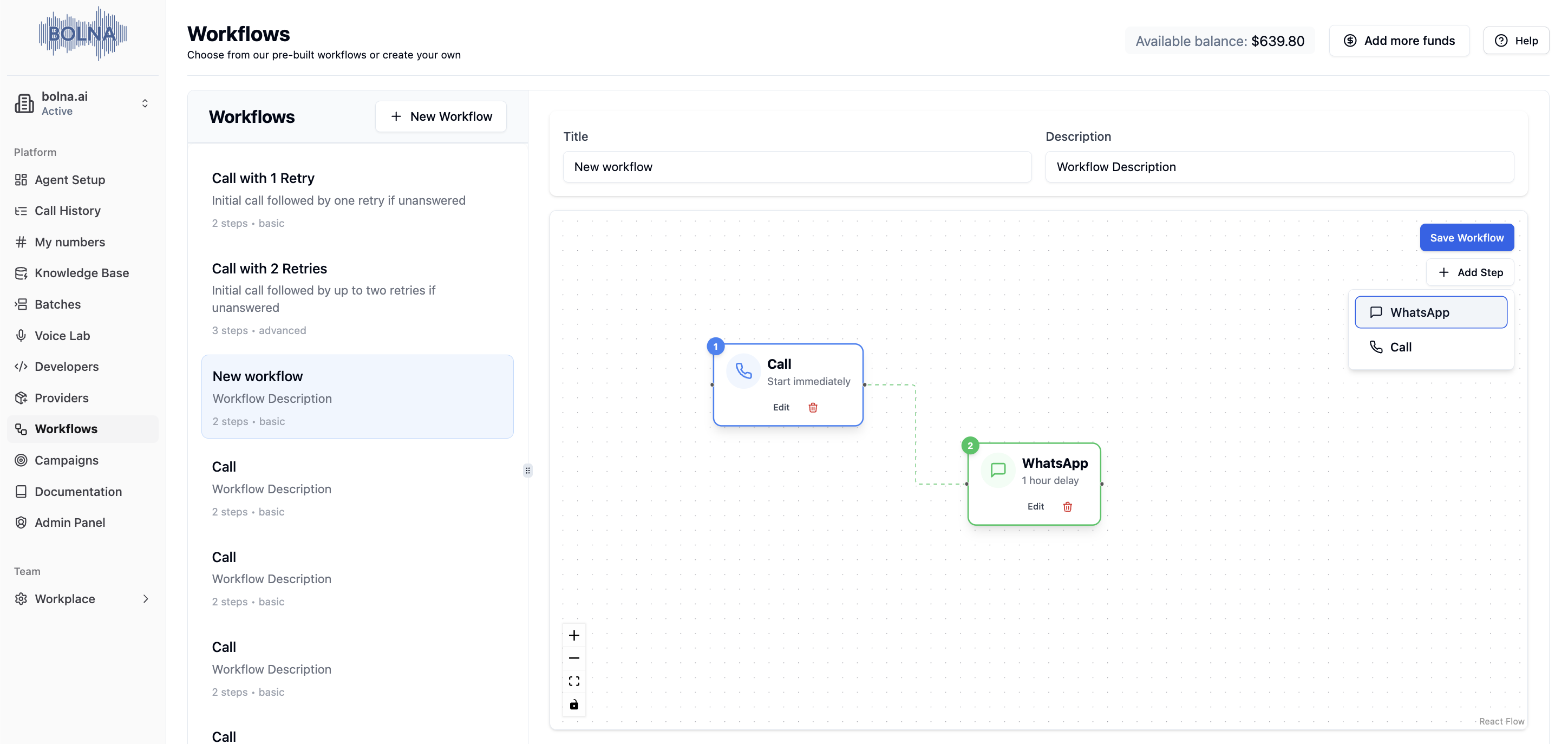Expand the bolna.ai account switcher
Viewport: 1568px width, 744px height.
tap(144, 103)
